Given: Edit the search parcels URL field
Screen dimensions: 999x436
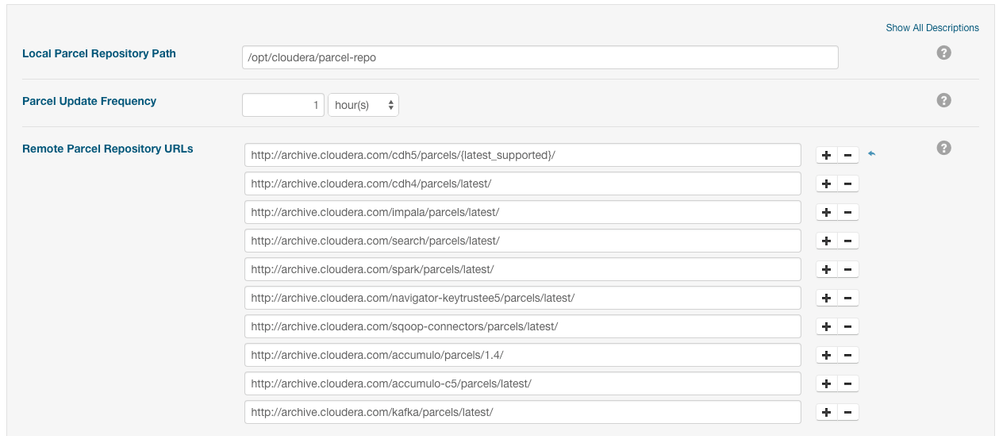Looking at the screenshot, I should [522, 241].
